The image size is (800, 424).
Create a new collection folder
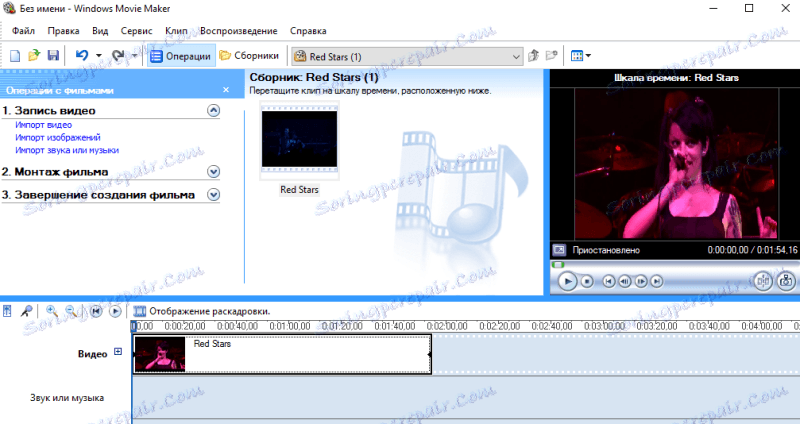(552, 56)
